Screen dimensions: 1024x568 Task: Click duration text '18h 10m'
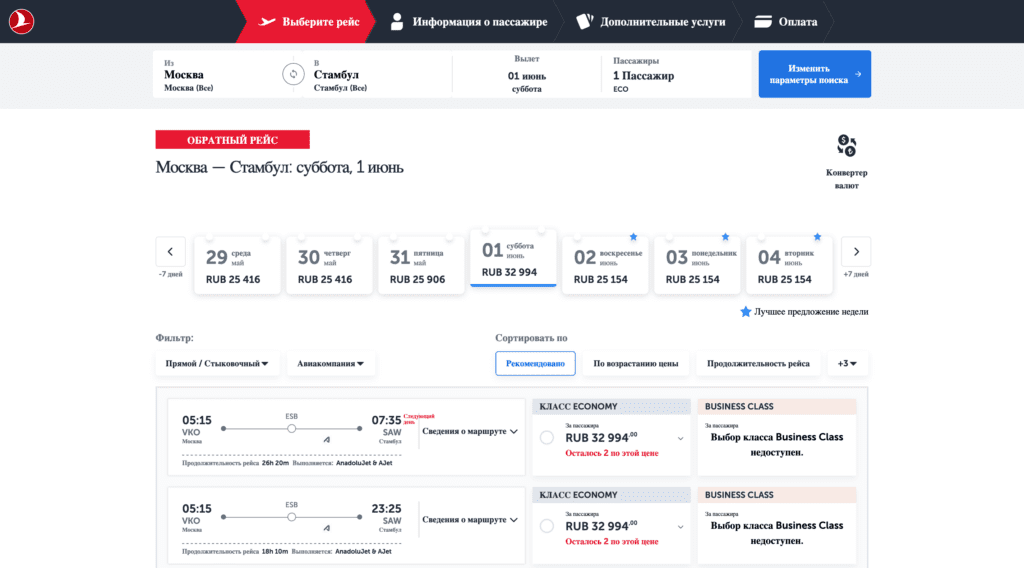pos(275,551)
